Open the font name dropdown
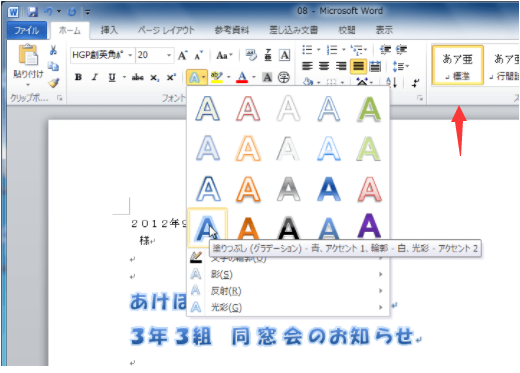520x373 pixels. pos(130,55)
